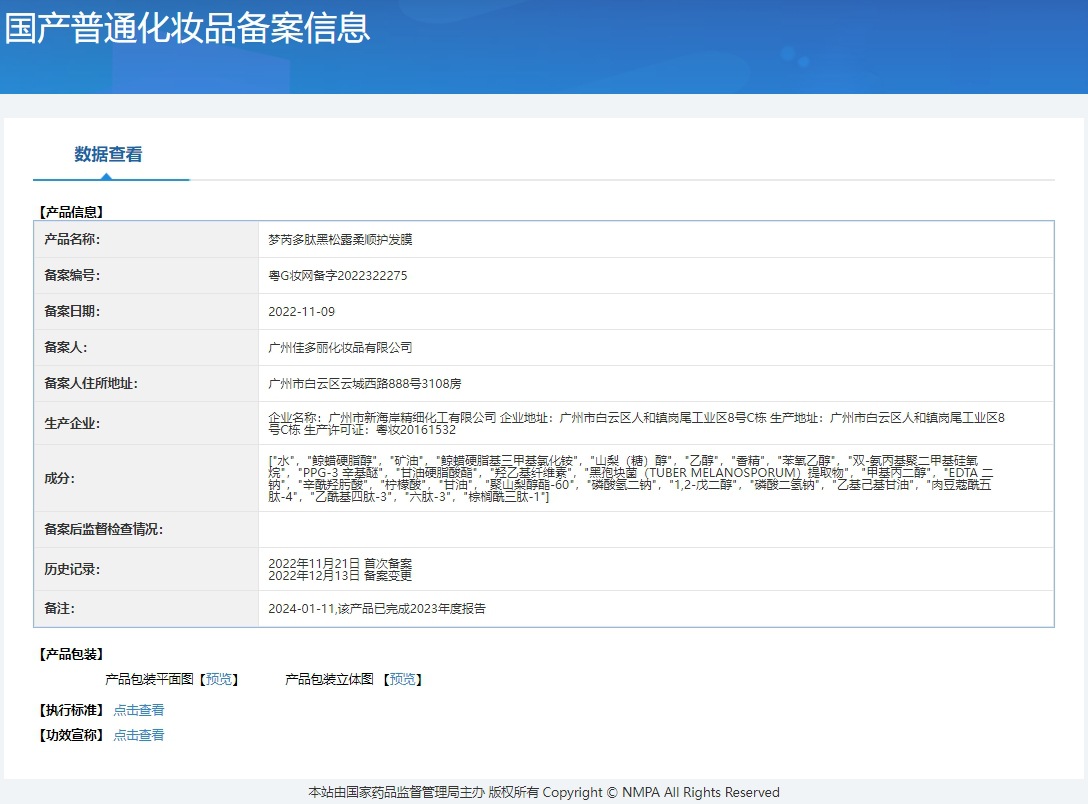
Task: Click the NMPA copyright footer text
Action: tap(544, 792)
